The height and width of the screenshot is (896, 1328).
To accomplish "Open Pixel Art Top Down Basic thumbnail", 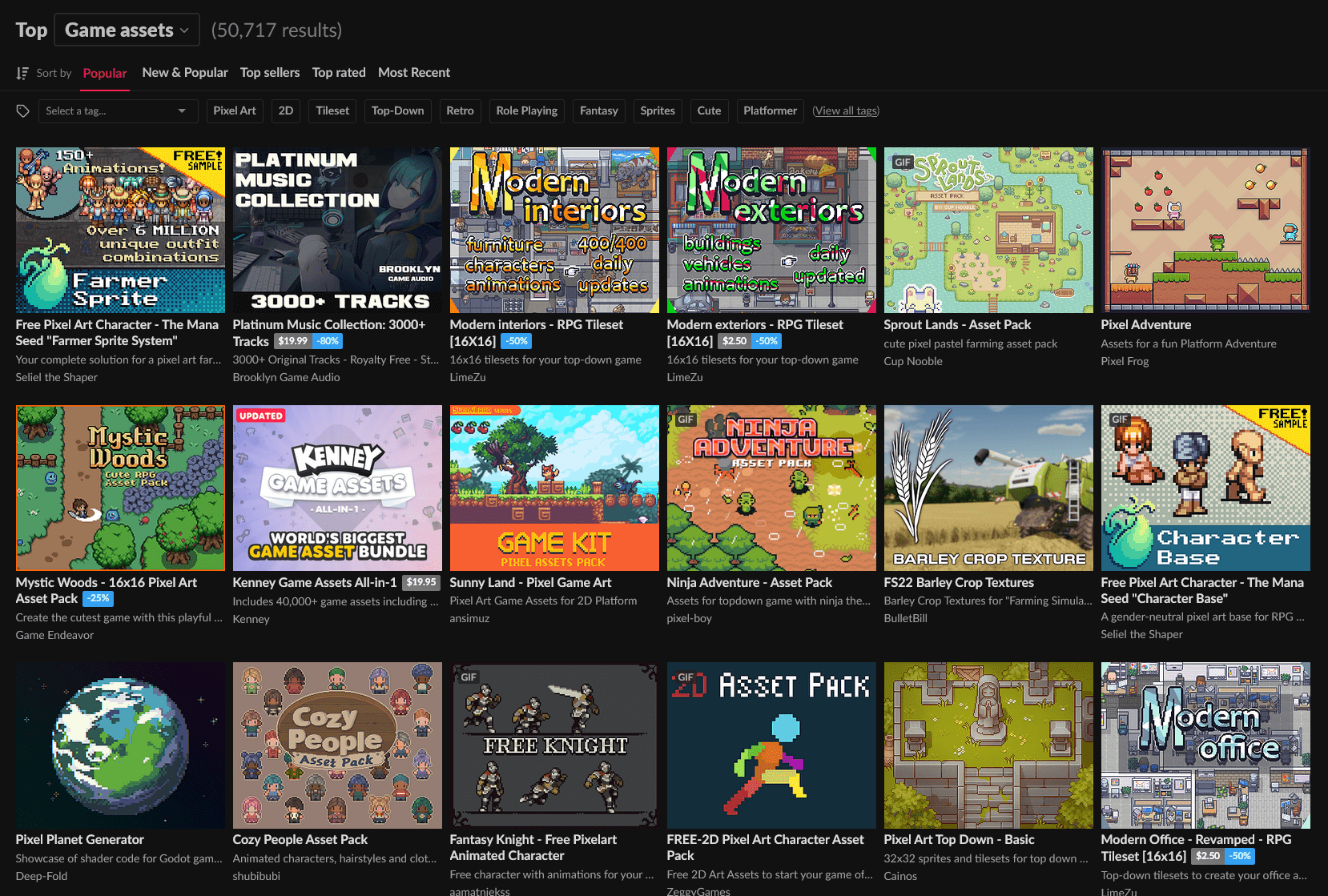I will tap(988, 745).
